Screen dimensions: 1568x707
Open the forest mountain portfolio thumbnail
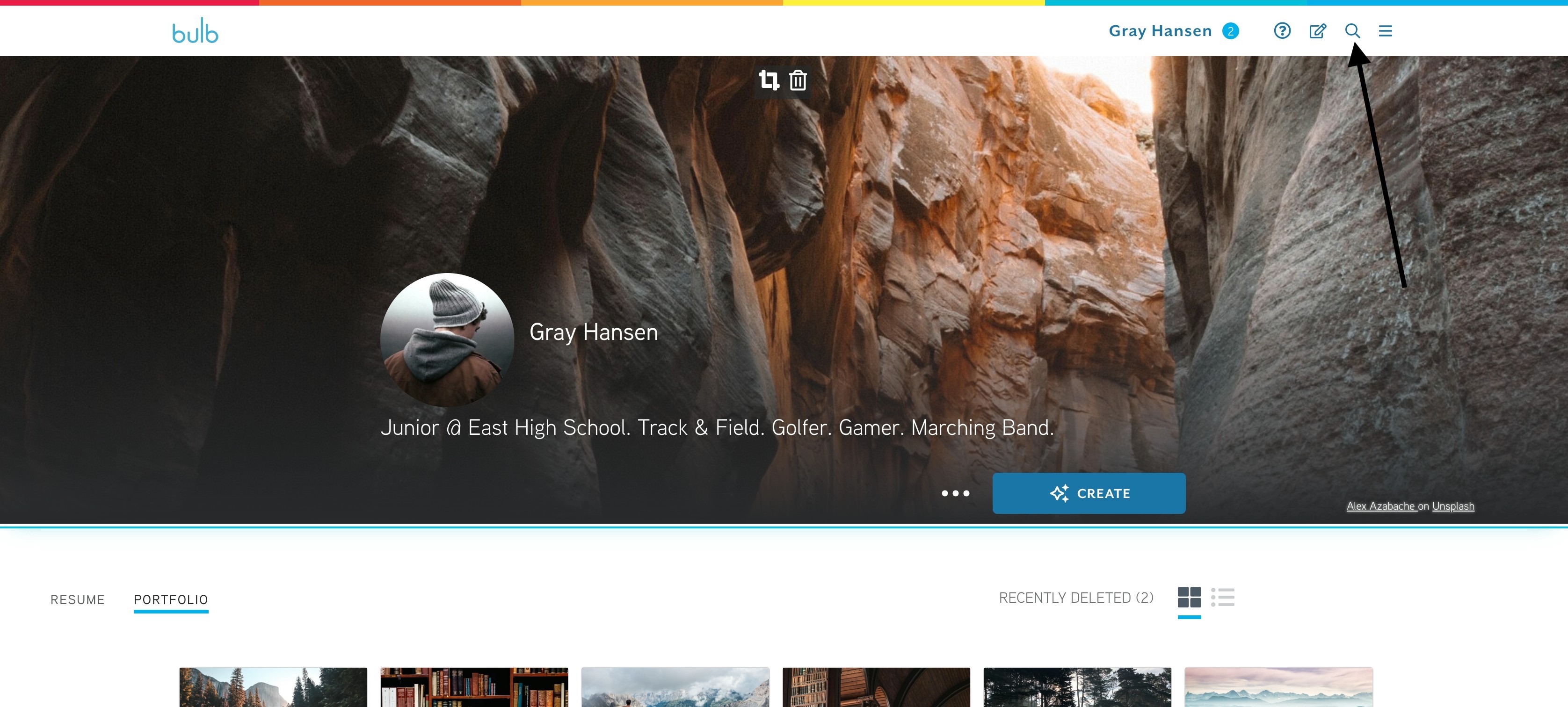click(x=273, y=687)
